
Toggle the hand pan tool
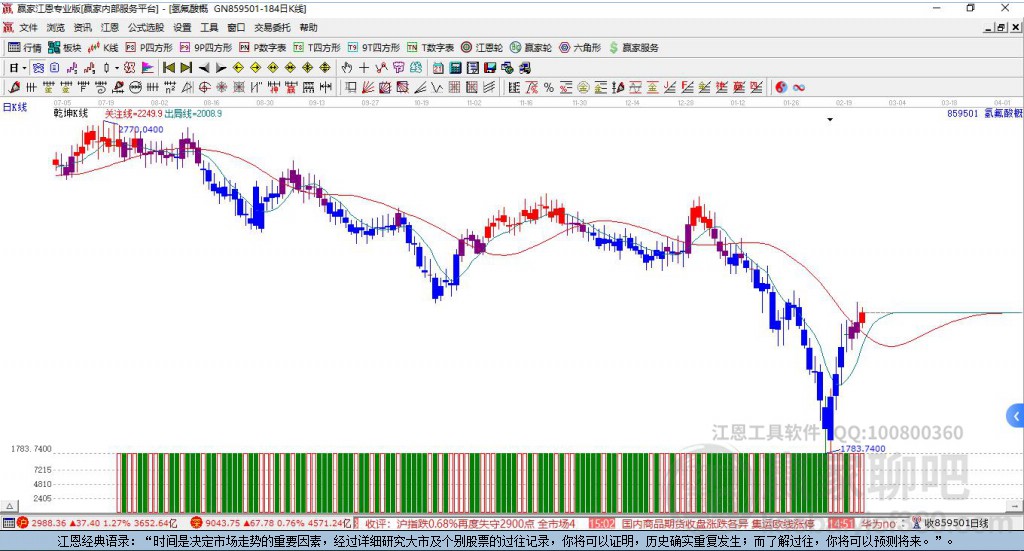347,68
